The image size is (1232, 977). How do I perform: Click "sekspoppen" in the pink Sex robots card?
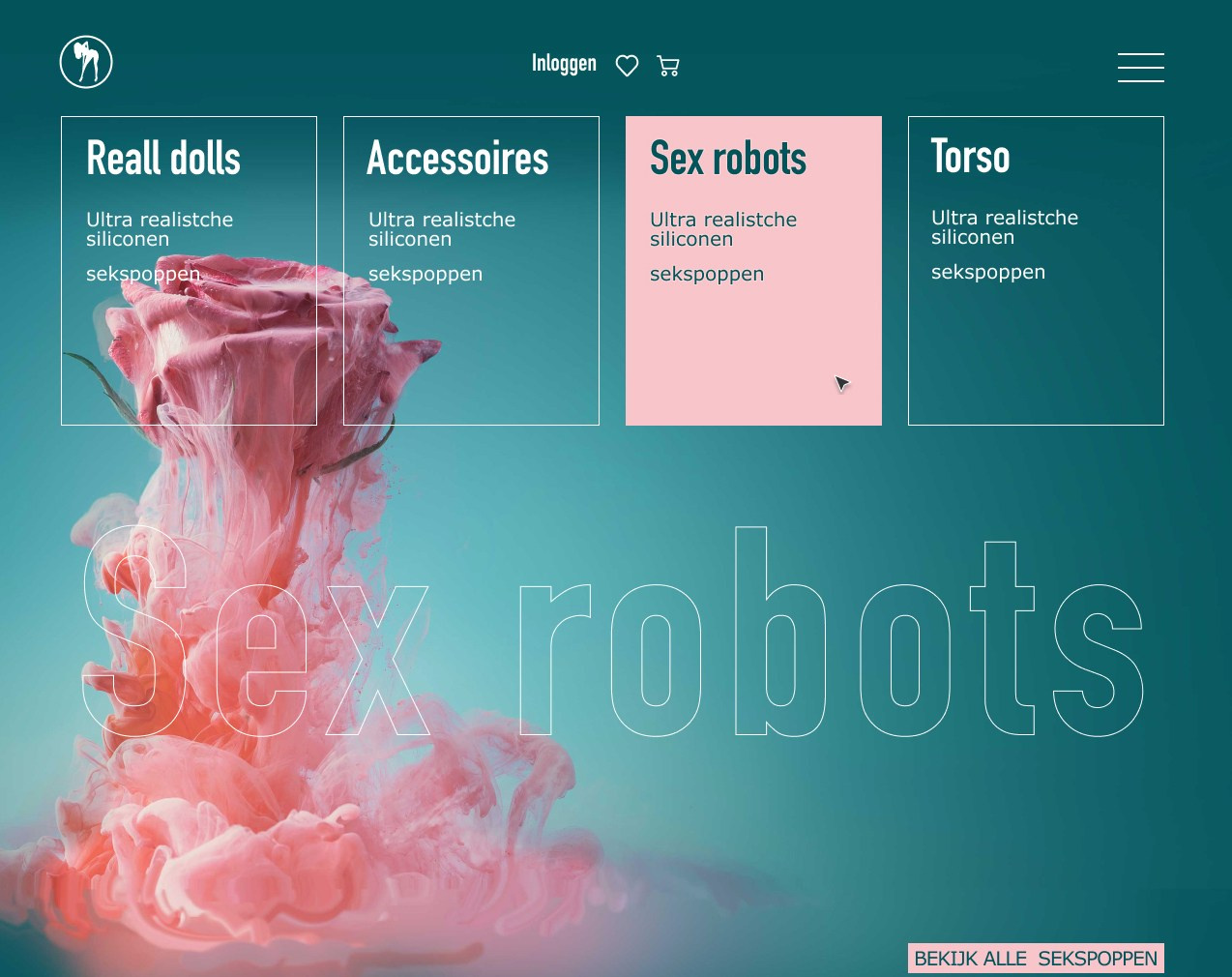pos(706,274)
